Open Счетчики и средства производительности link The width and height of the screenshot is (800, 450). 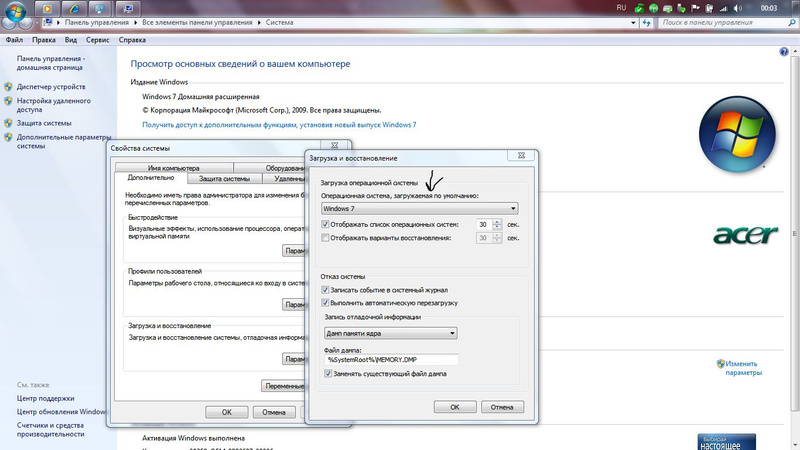pyautogui.click(x=51, y=430)
